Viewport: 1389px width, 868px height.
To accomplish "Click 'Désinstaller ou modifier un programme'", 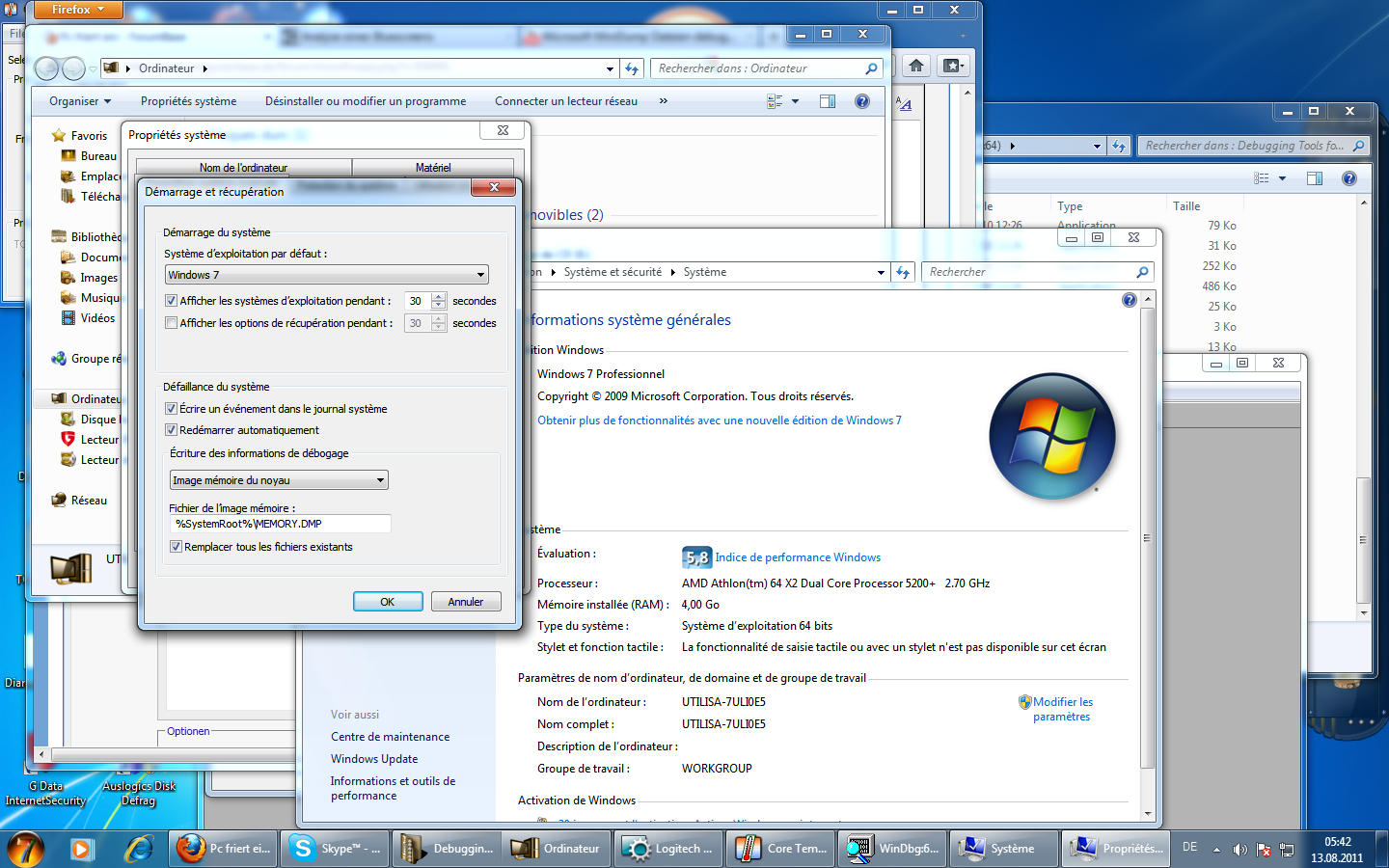I will click(366, 101).
